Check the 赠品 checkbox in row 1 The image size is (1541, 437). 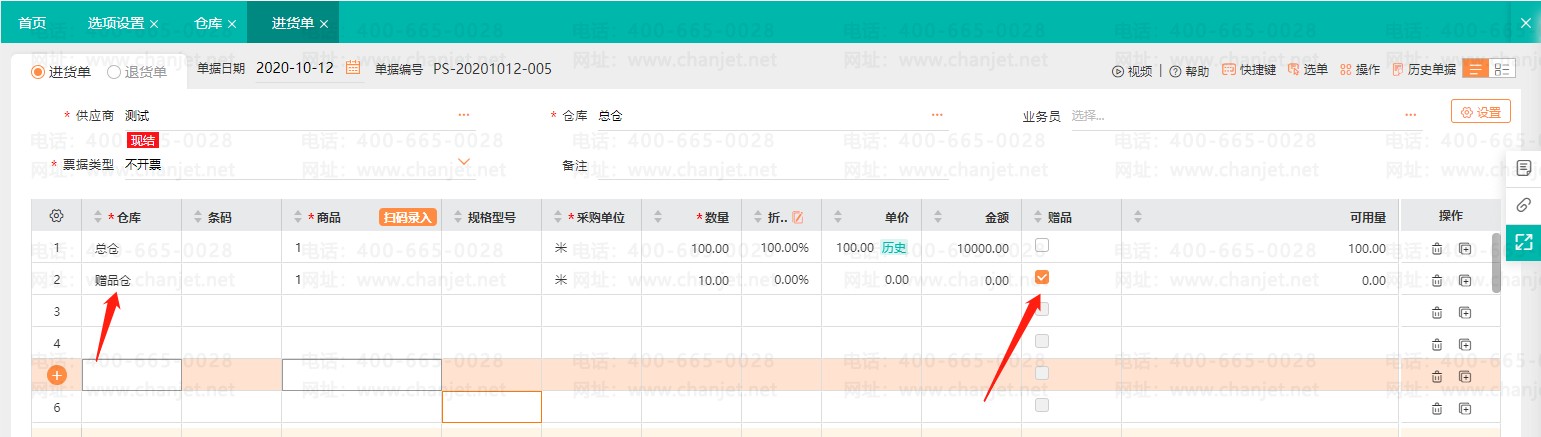pyautogui.click(x=1042, y=245)
